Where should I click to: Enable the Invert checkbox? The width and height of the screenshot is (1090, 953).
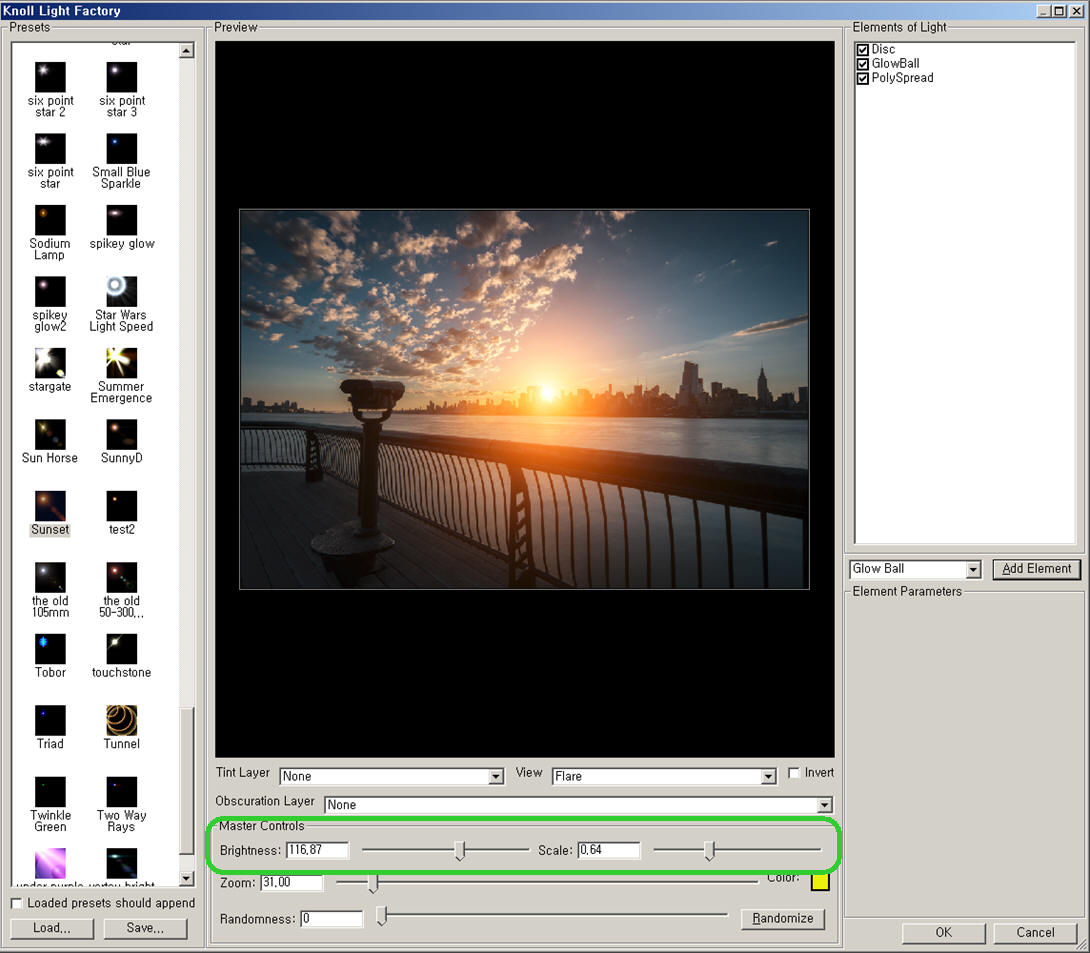point(794,773)
